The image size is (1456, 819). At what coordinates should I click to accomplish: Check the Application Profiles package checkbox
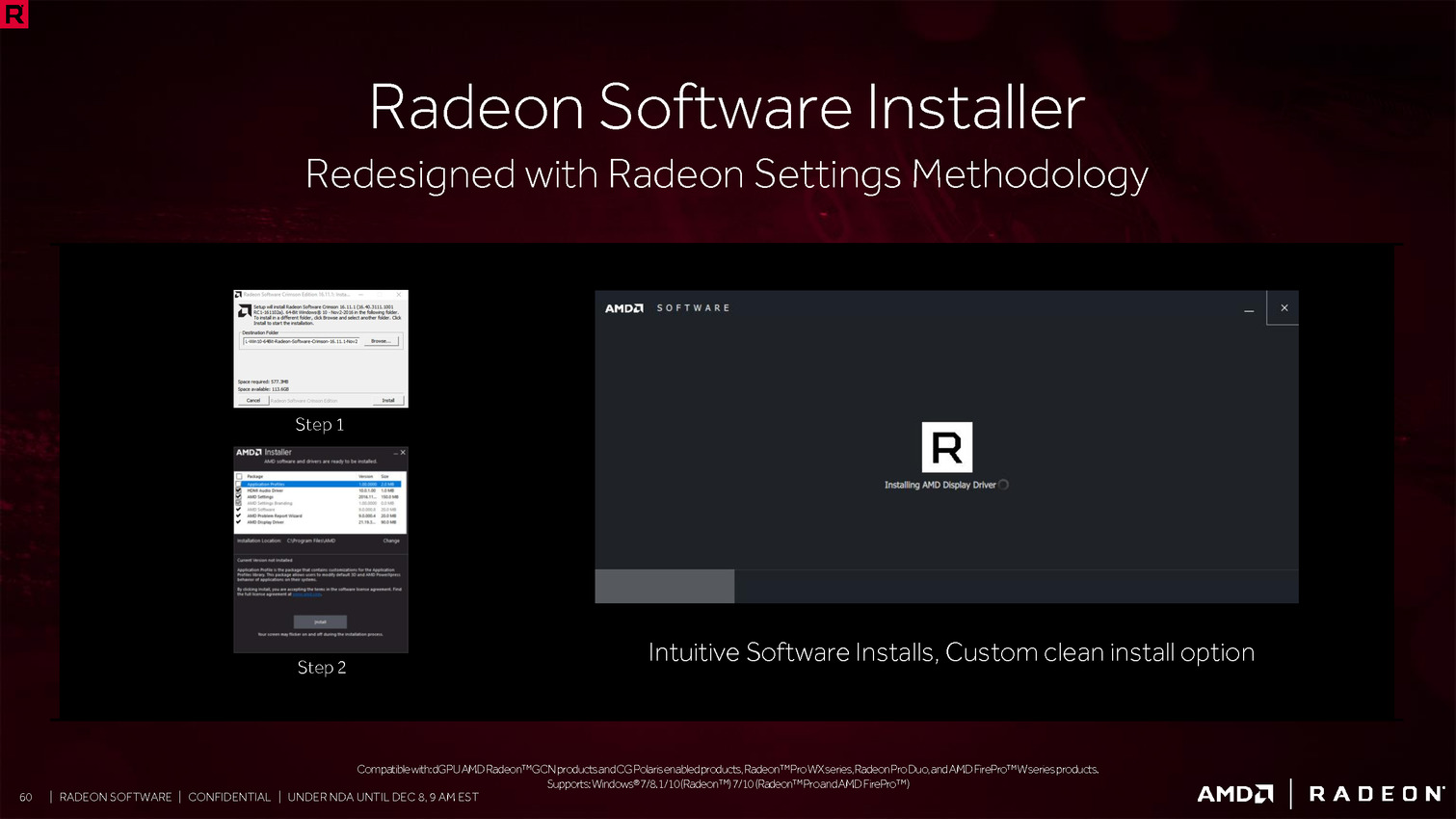(x=239, y=484)
